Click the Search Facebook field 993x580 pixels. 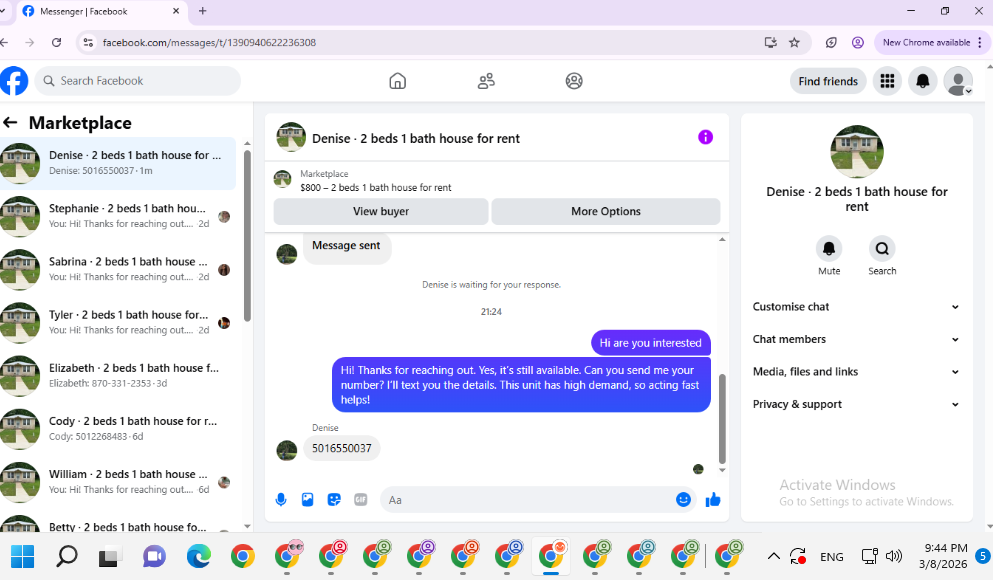pyautogui.click(x=138, y=81)
